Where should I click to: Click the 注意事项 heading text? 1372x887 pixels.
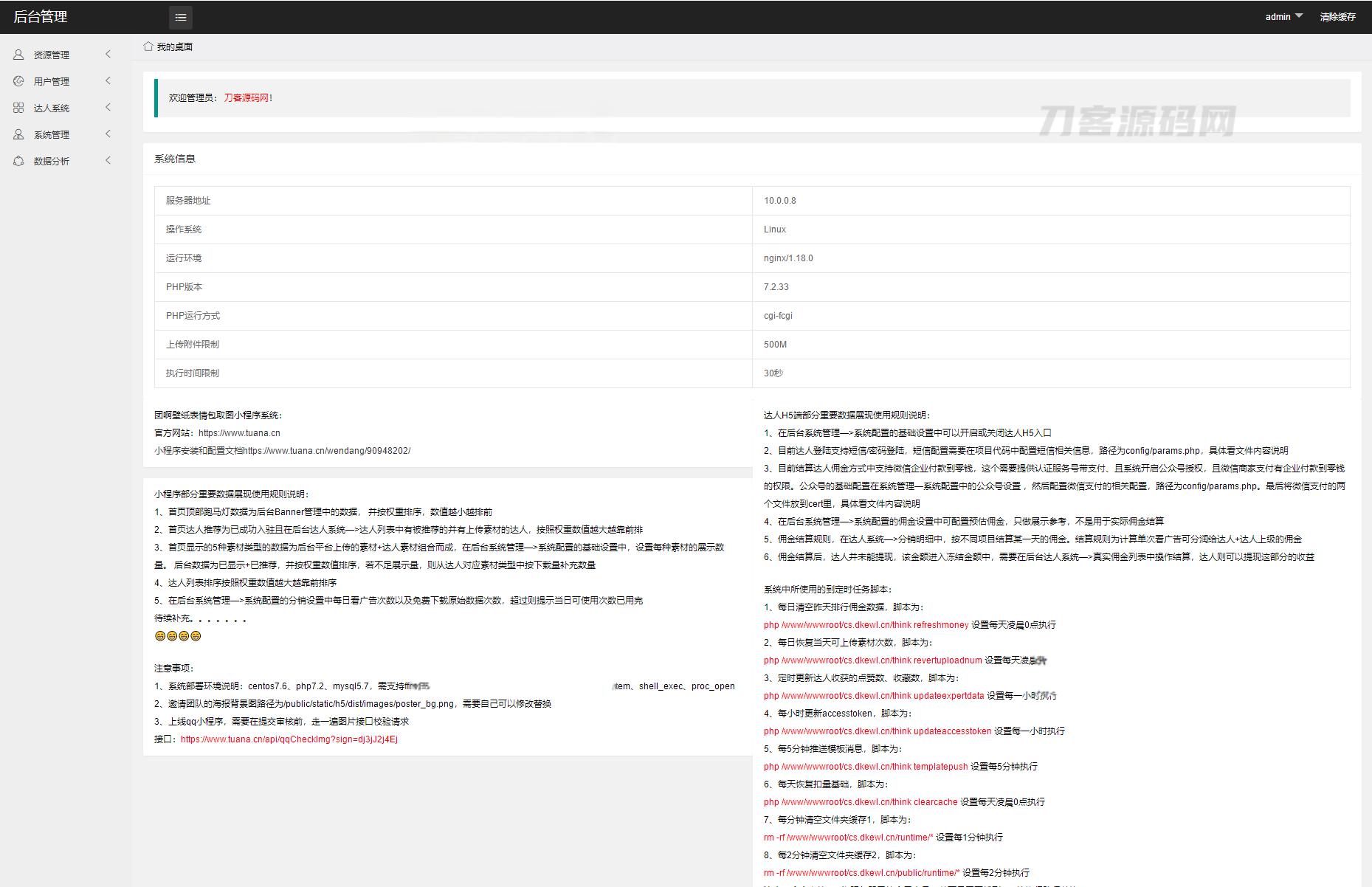coord(174,669)
